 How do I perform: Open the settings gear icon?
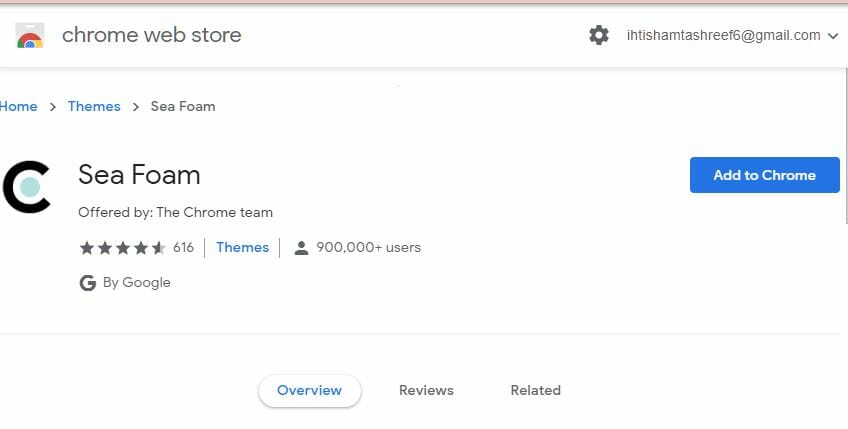coord(599,36)
